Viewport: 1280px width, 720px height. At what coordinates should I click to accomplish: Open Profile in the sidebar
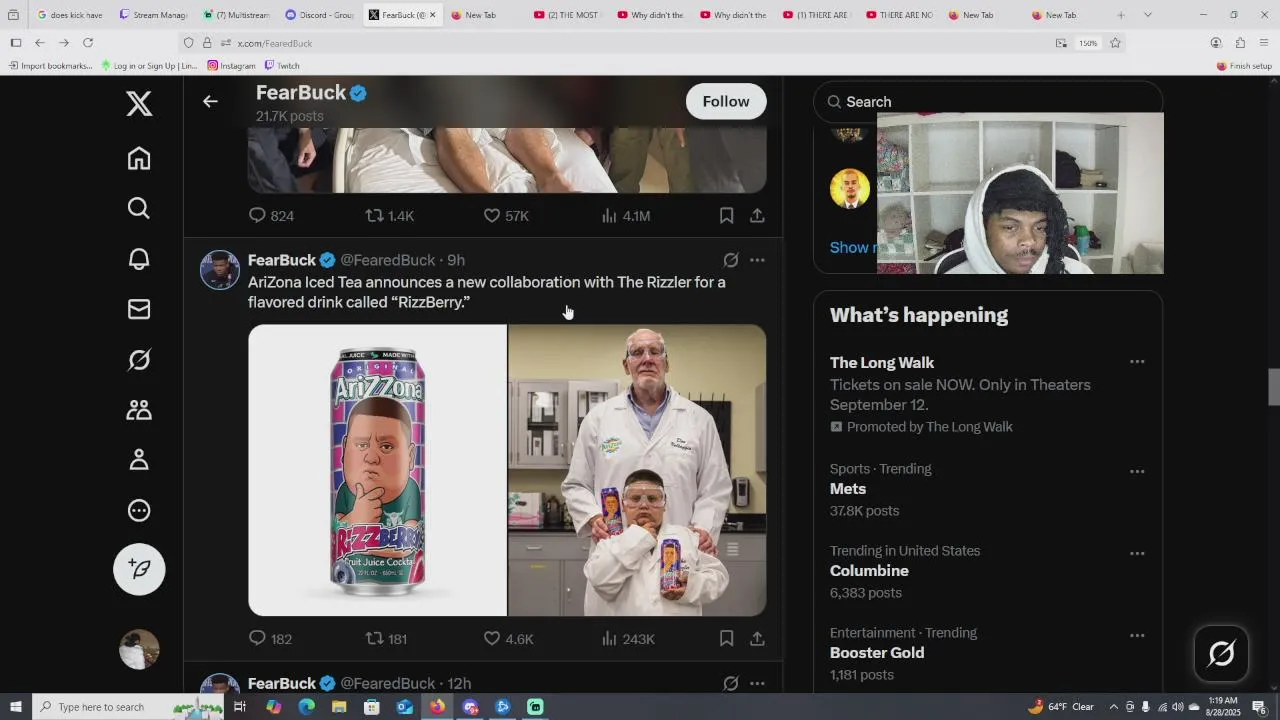[x=139, y=459]
